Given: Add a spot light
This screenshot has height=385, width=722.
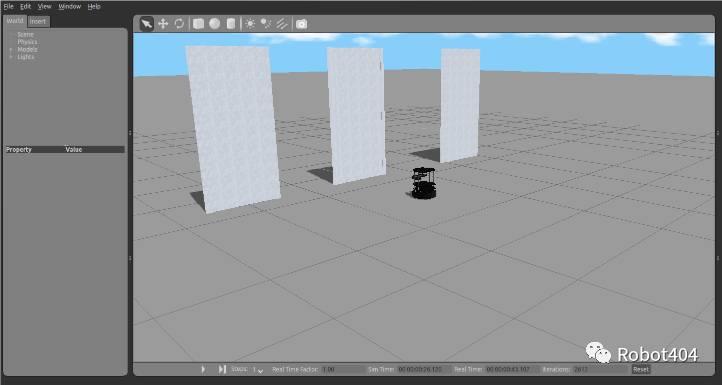Looking at the screenshot, I should (x=266, y=24).
